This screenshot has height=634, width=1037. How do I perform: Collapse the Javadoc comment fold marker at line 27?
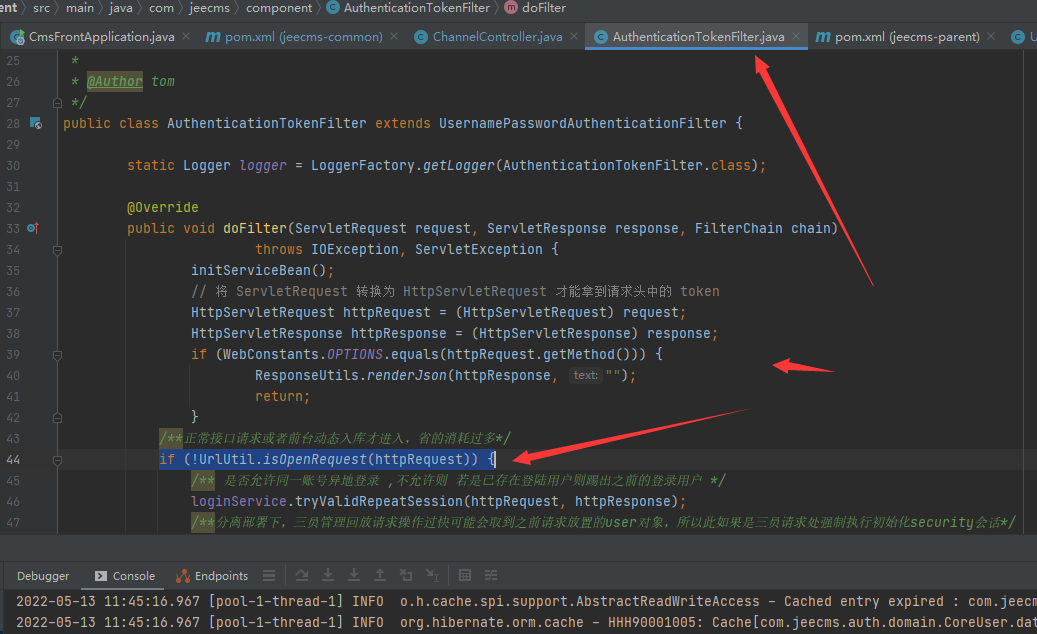(x=58, y=102)
